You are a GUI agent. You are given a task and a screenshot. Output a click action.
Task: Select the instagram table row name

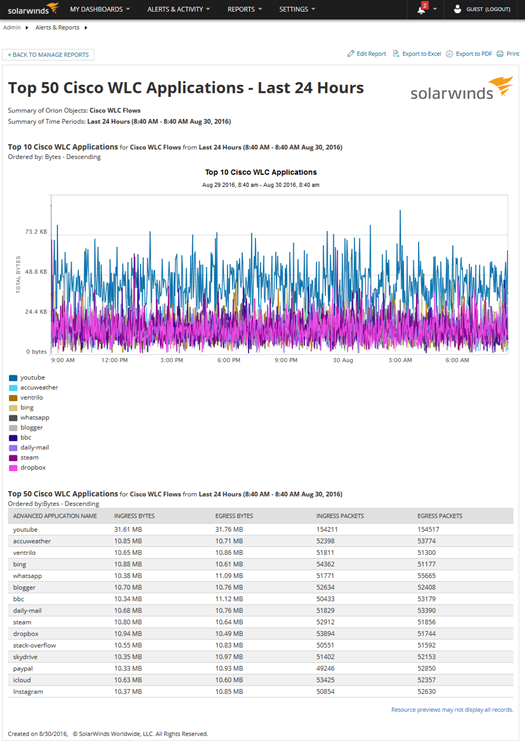click(28, 692)
